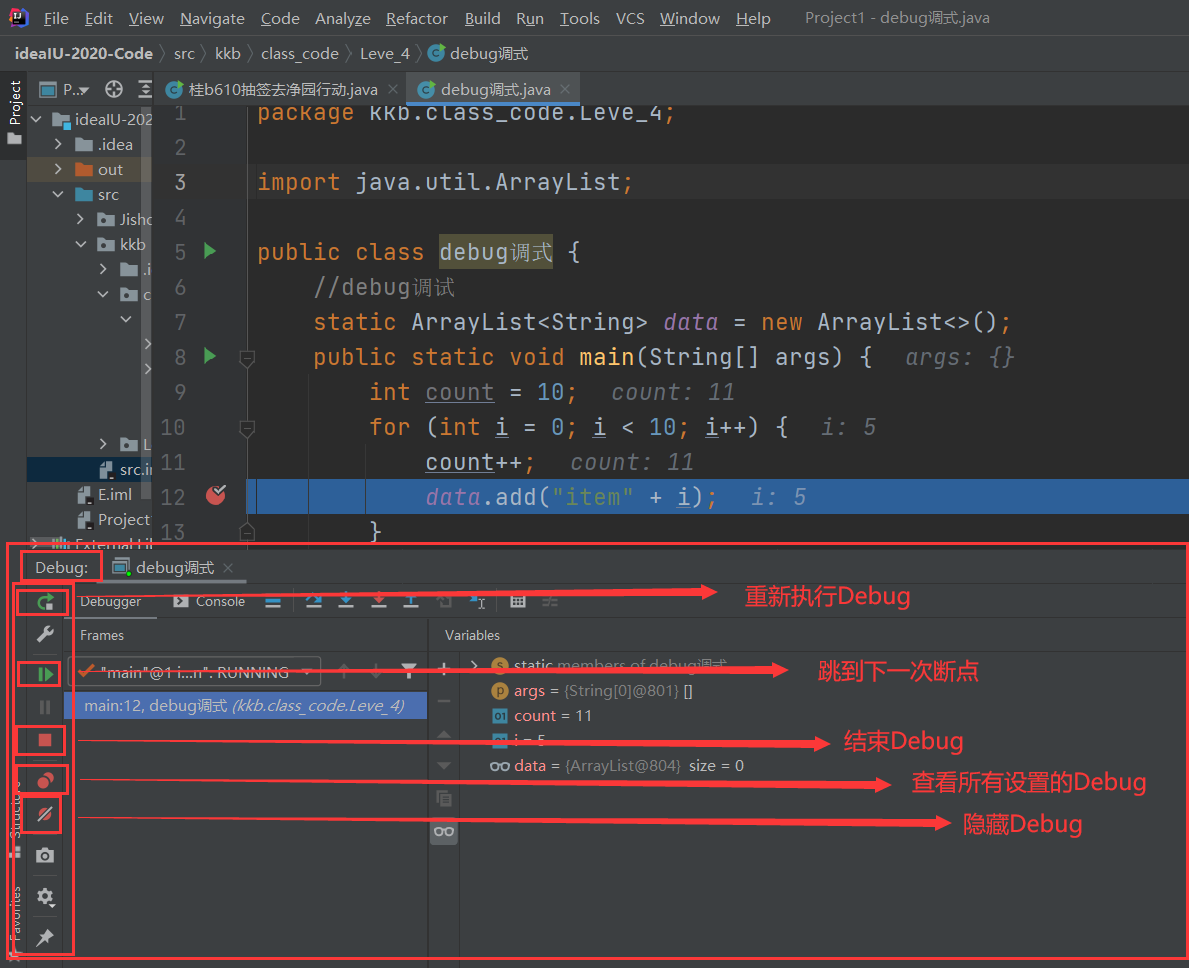Close the debug调式.java editor tab
Image resolution: width=1189 pixels, height=968 pixels.
[x=565, y=89]
